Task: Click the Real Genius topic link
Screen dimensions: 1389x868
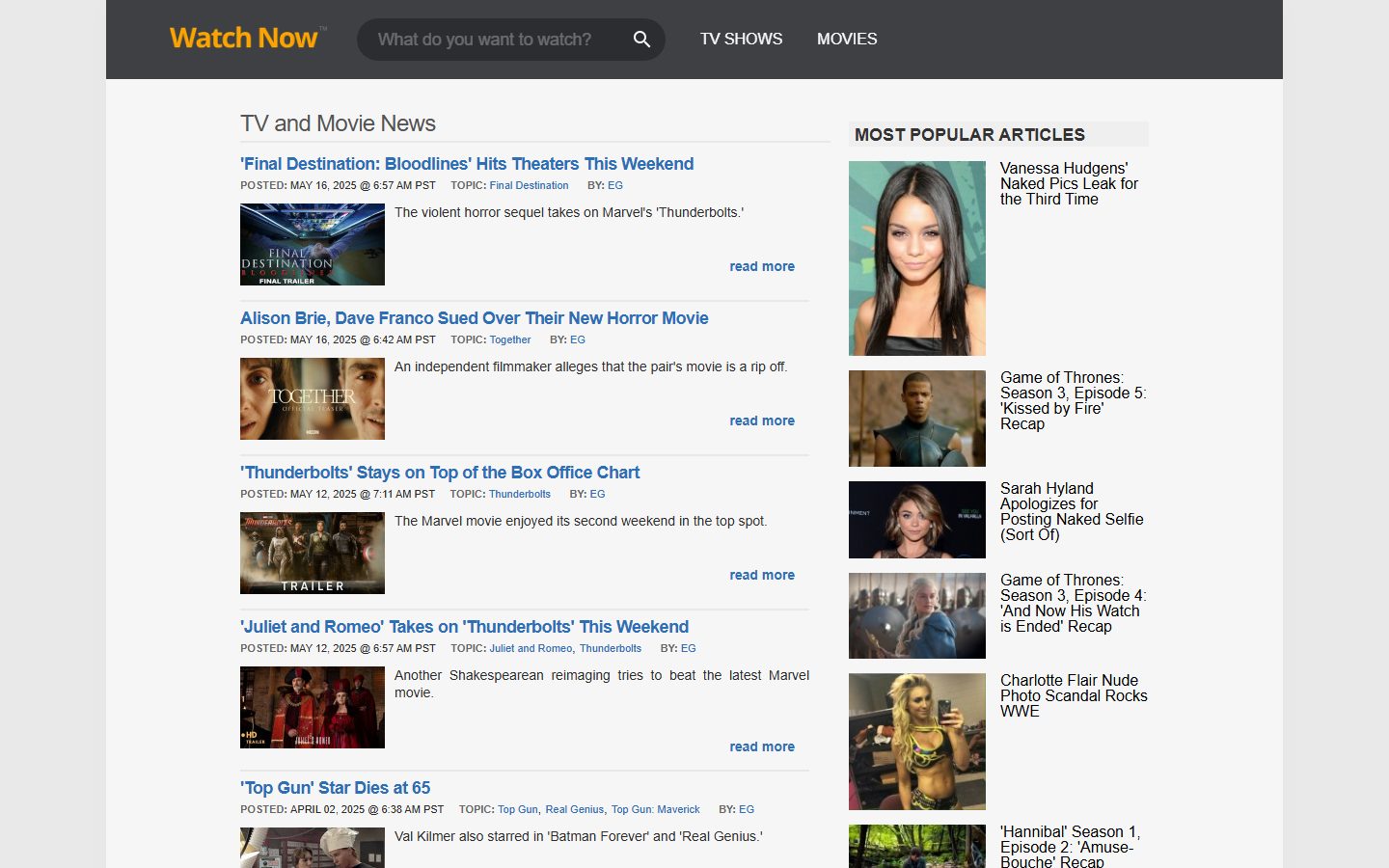Action: tap(575, 809)
